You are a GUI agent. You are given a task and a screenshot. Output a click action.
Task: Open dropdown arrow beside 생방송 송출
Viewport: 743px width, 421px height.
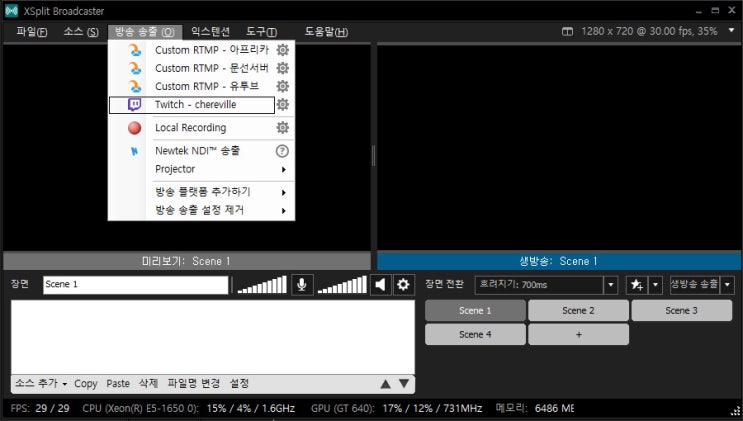pos(727,285)
